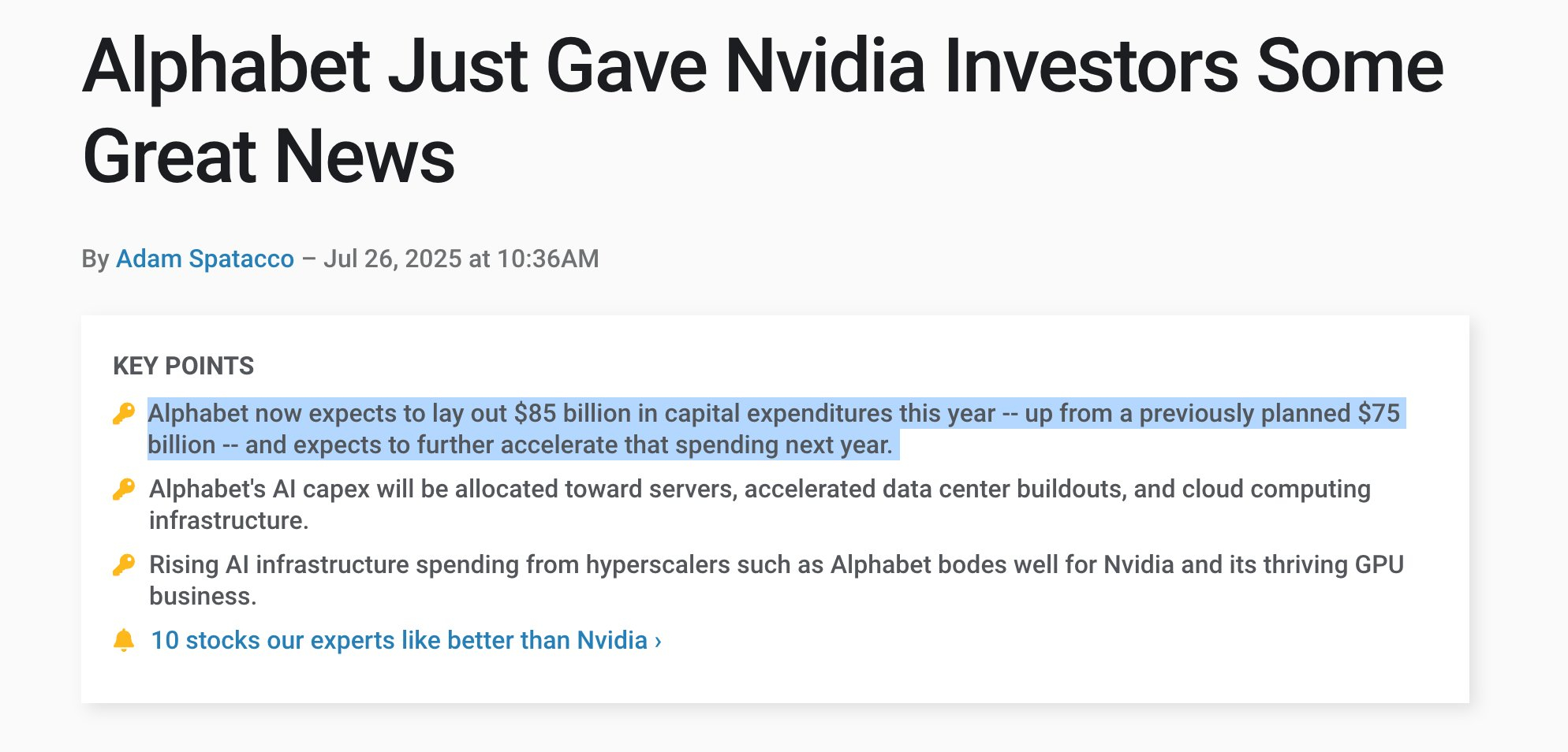Click the publish date Jul 26, 2025
Image resolution: width=1568 pixels, height=752 pixels.
point(393,259)
